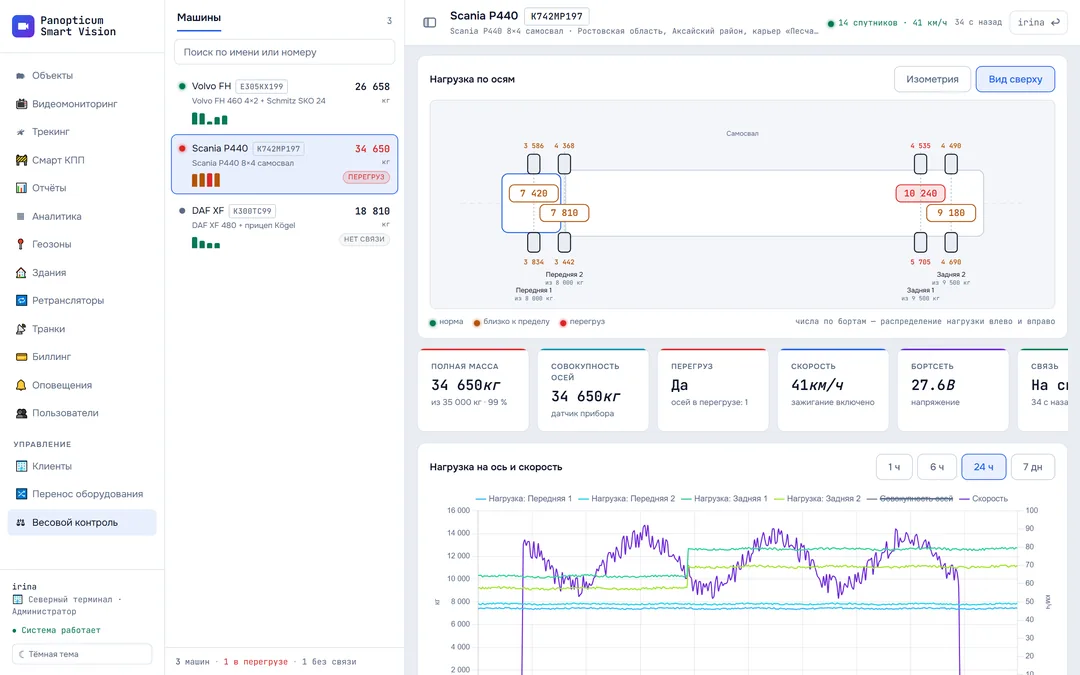The width and height of the screenshot is (1080, 675).
Task: Select the Вид сверху view
Action: (x=1015, y=79)
